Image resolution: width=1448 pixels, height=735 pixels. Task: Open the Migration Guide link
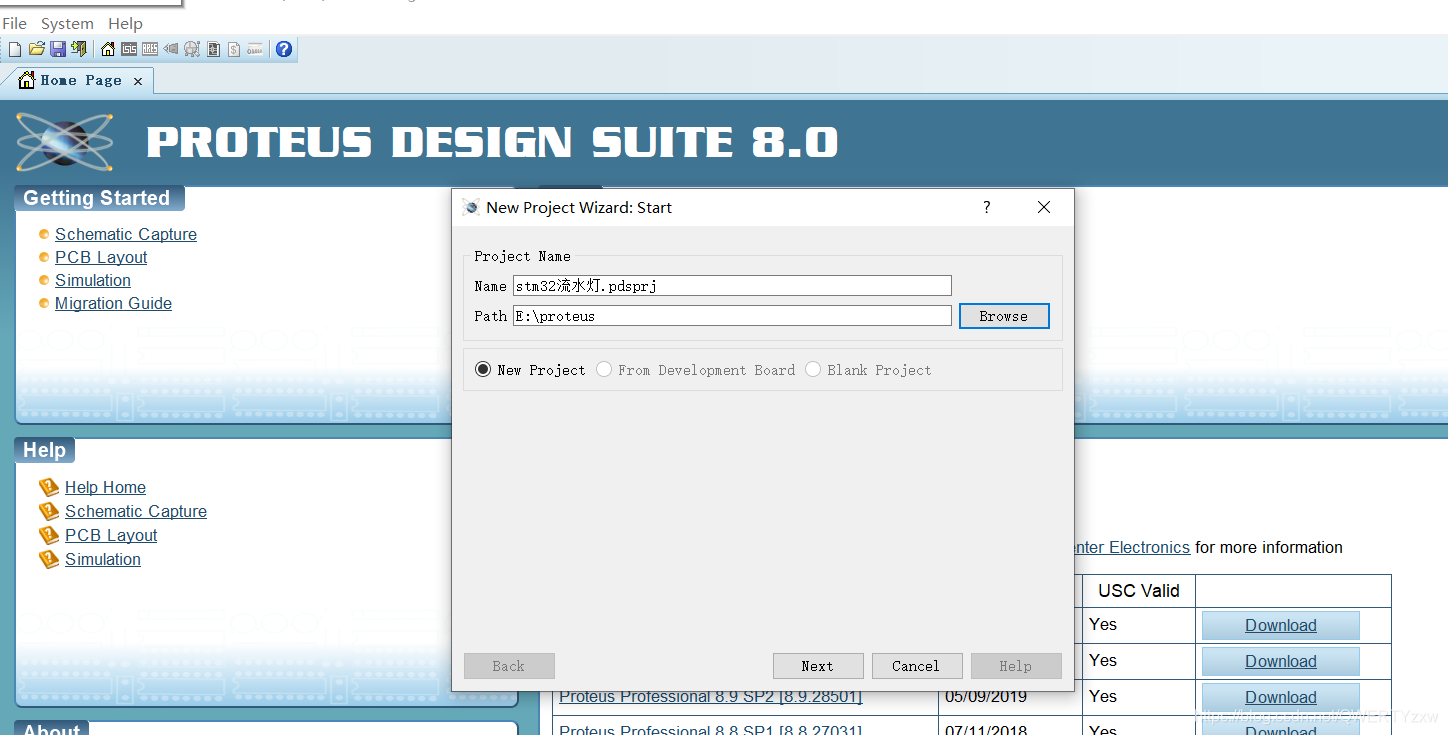tap(113, 303)
